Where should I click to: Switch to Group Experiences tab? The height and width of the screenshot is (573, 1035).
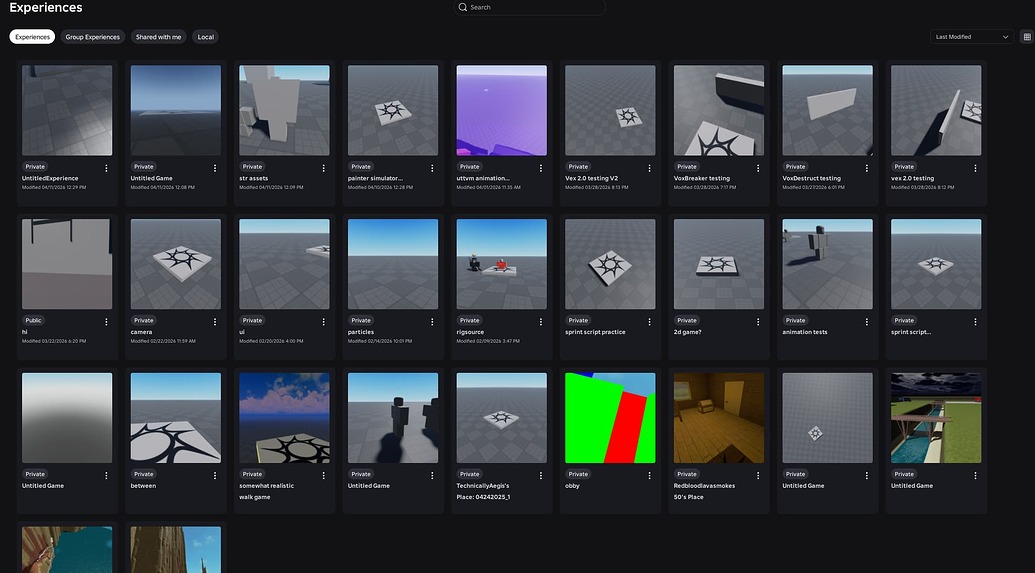point(92,37)
